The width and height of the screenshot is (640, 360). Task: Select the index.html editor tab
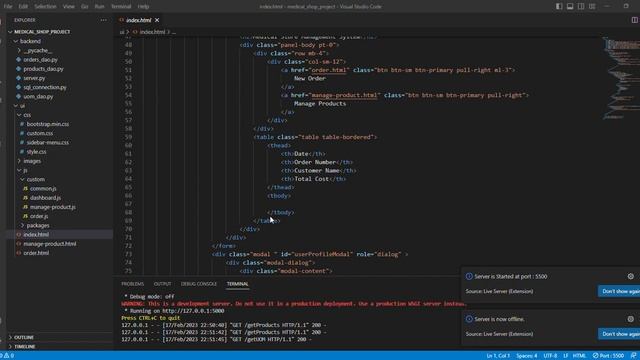tap(139, 20)
